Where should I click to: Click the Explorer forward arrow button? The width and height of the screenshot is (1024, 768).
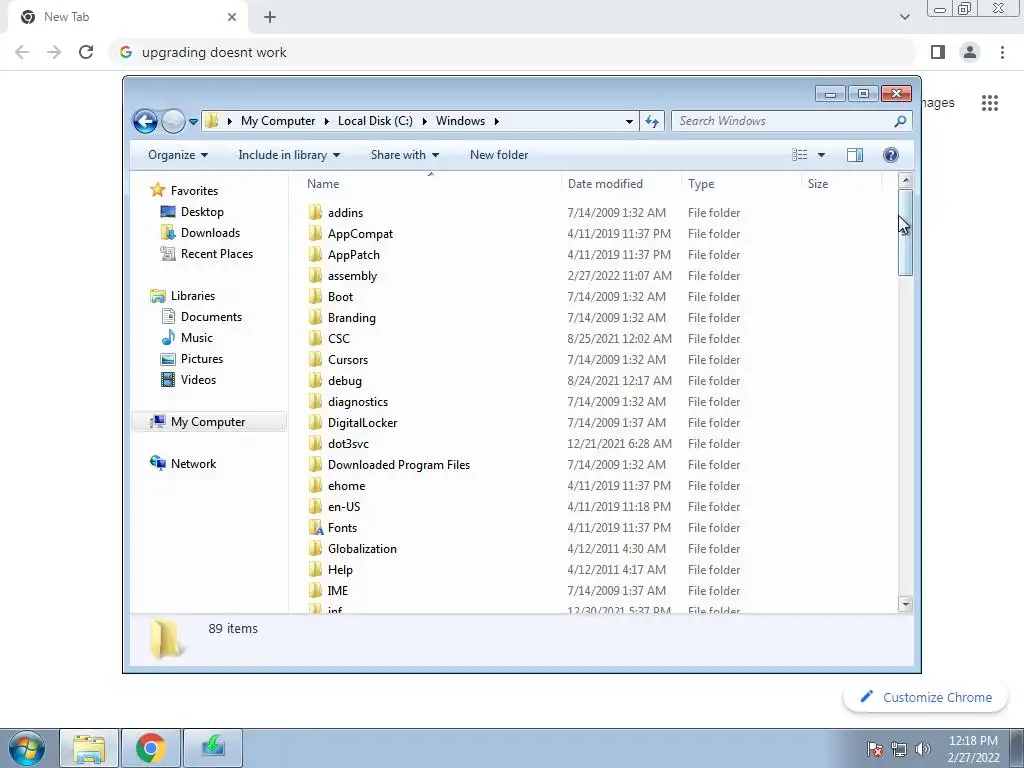pyautogui.click(x=173, y=121)
